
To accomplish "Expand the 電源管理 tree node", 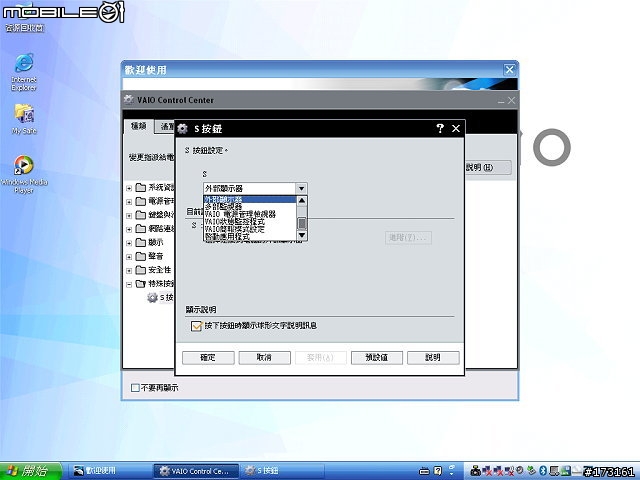I will pyautogui.click(x=129, y=202).
